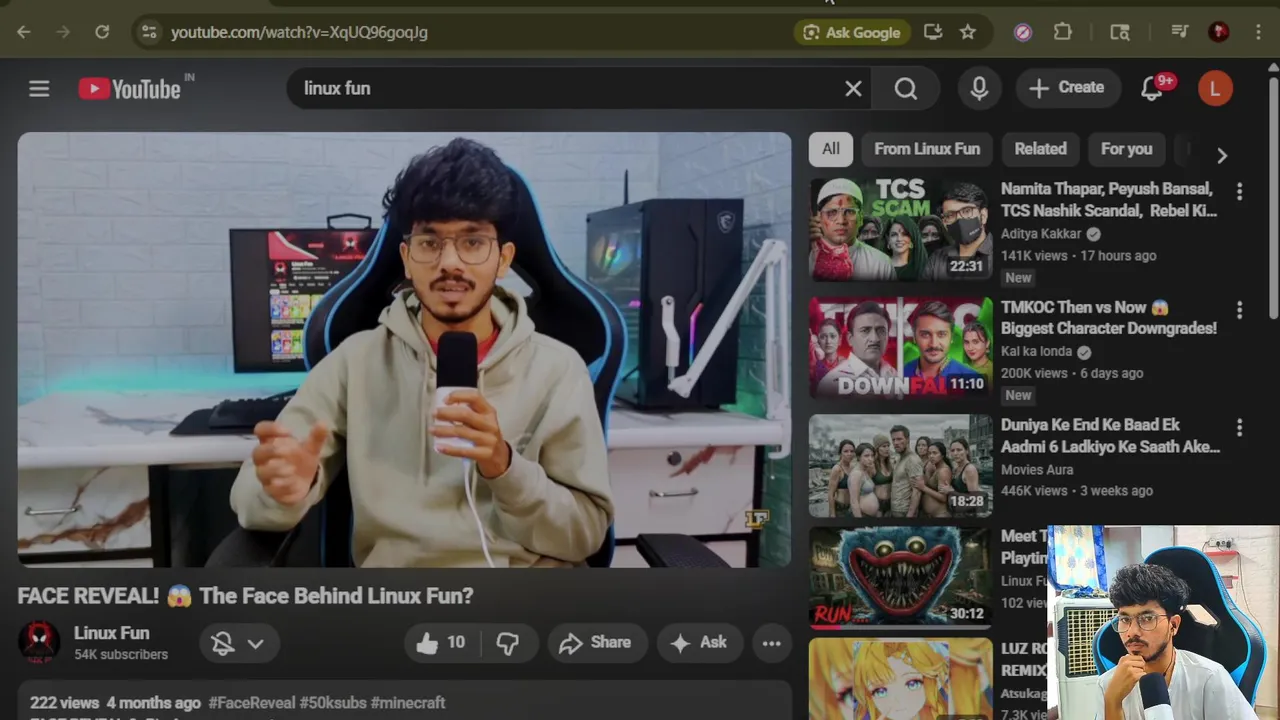Select the For you chip
Screen dimensions: 1280x720
click(1127, 149)
